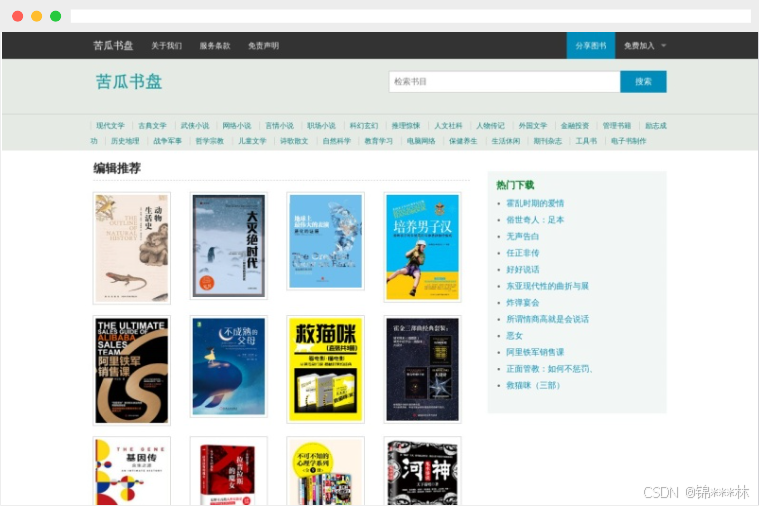Screen dimensions: 759x506
Task: Select the 言情小说 category
Action: point(279,125)
